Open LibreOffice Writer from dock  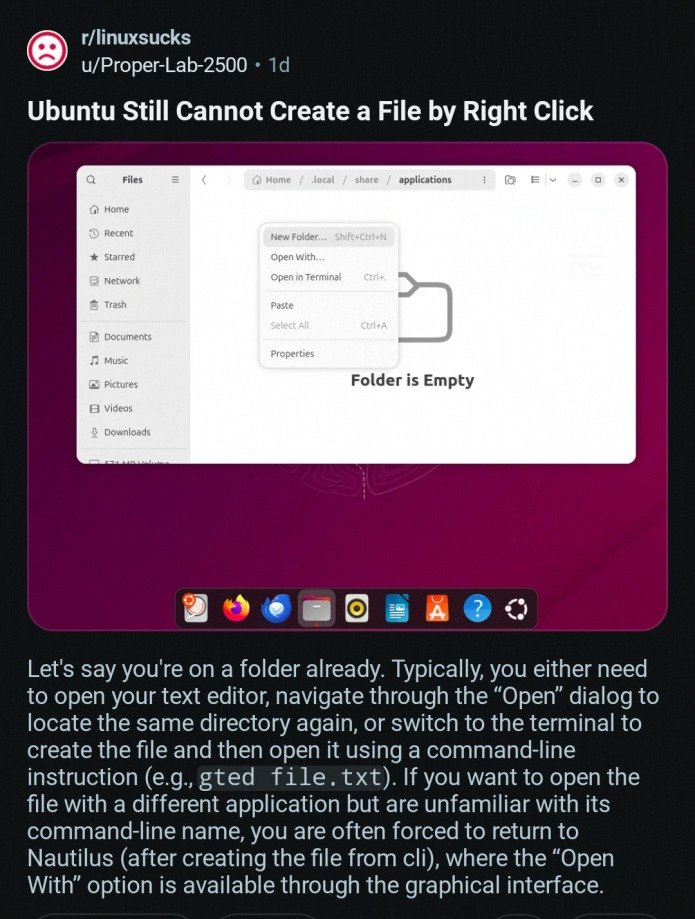tap(397, 608)
